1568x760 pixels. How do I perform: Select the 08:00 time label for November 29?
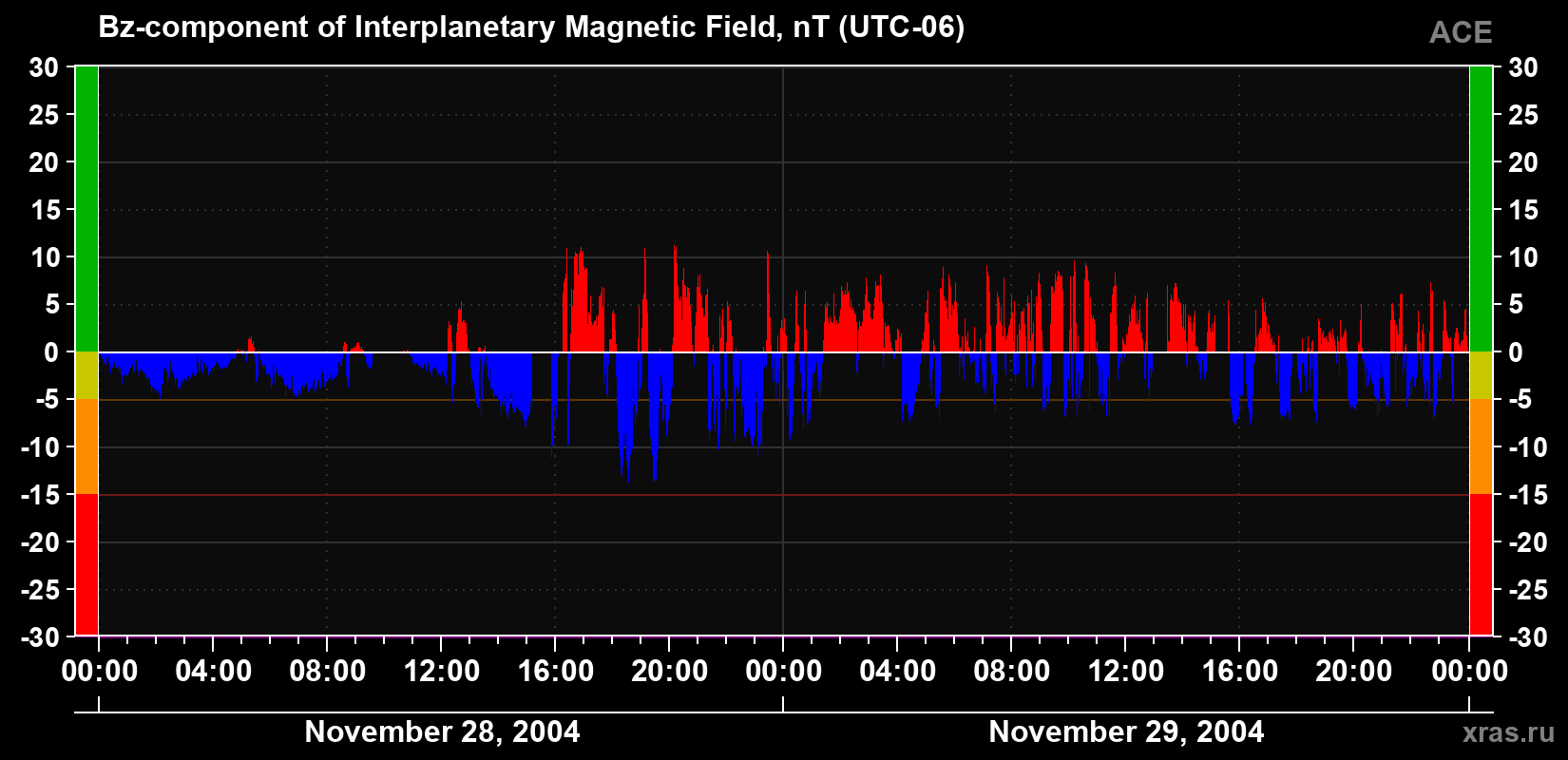point(1012,672)
